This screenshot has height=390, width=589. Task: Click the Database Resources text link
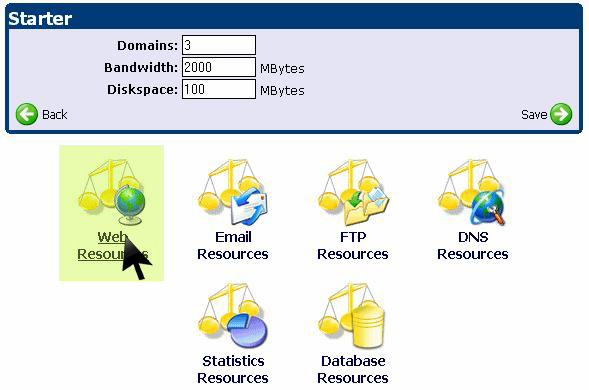click(x=353, y=369)
